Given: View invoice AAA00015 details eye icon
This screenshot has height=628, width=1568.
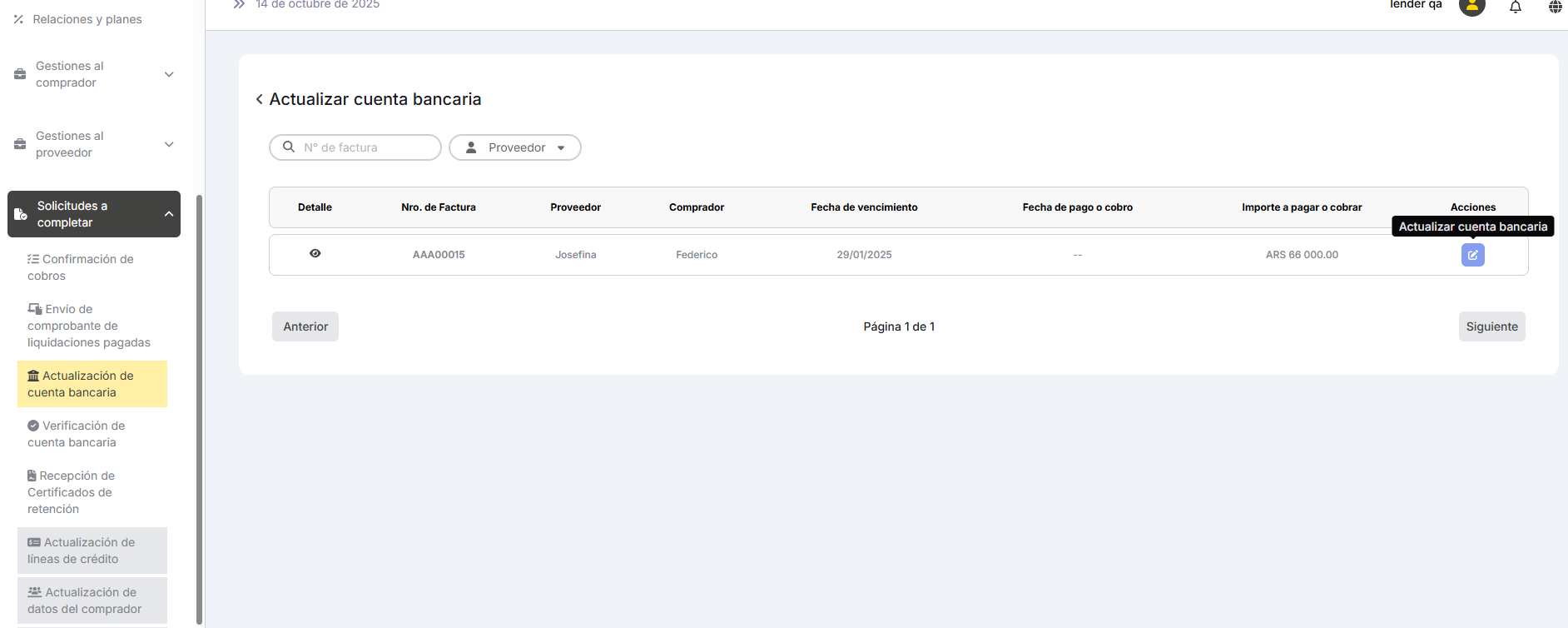Looking at the screenshot, I should point(315,253).
